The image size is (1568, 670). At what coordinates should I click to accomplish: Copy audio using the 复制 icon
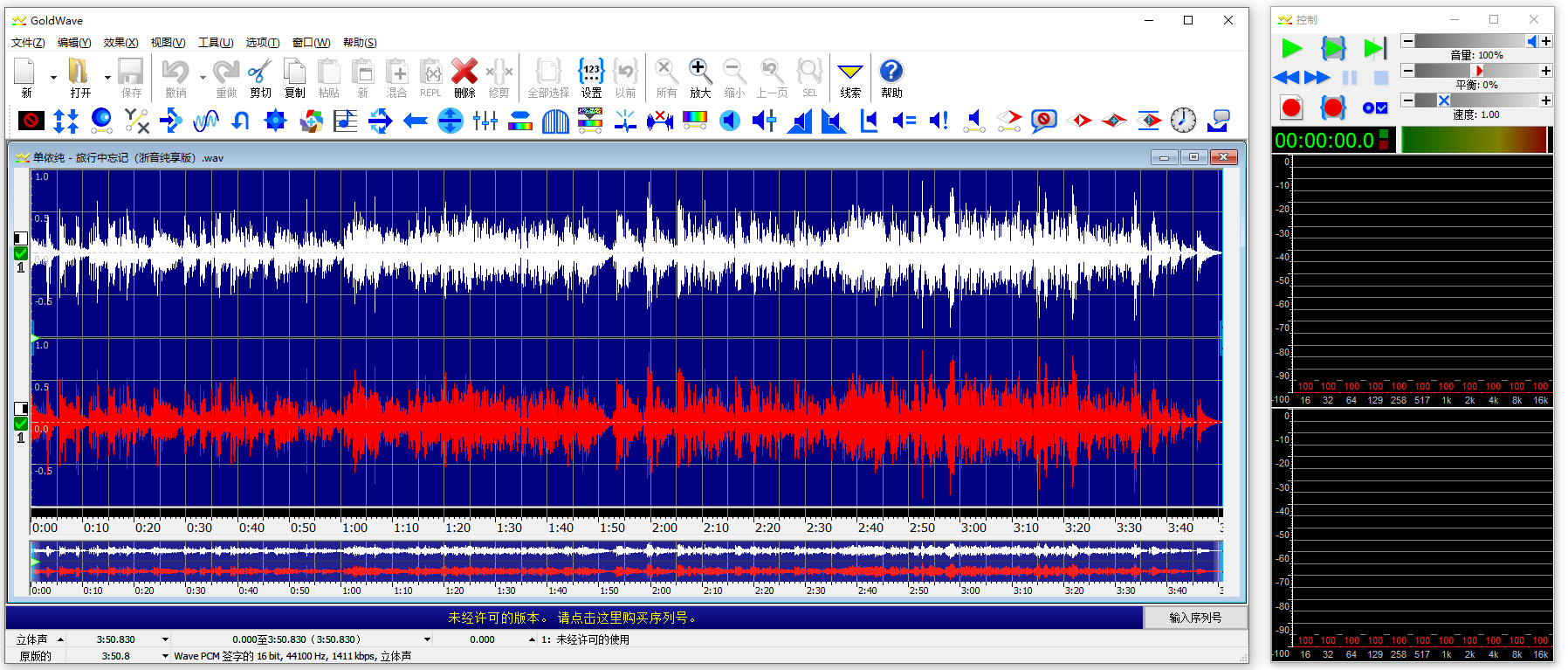295,77
